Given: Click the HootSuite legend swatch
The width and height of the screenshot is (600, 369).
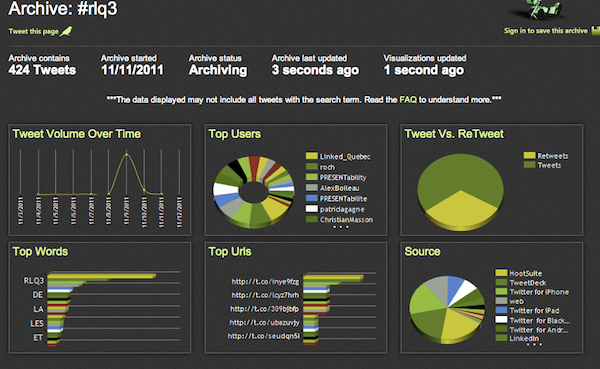Looking at the screenshot, I should 501,273.
